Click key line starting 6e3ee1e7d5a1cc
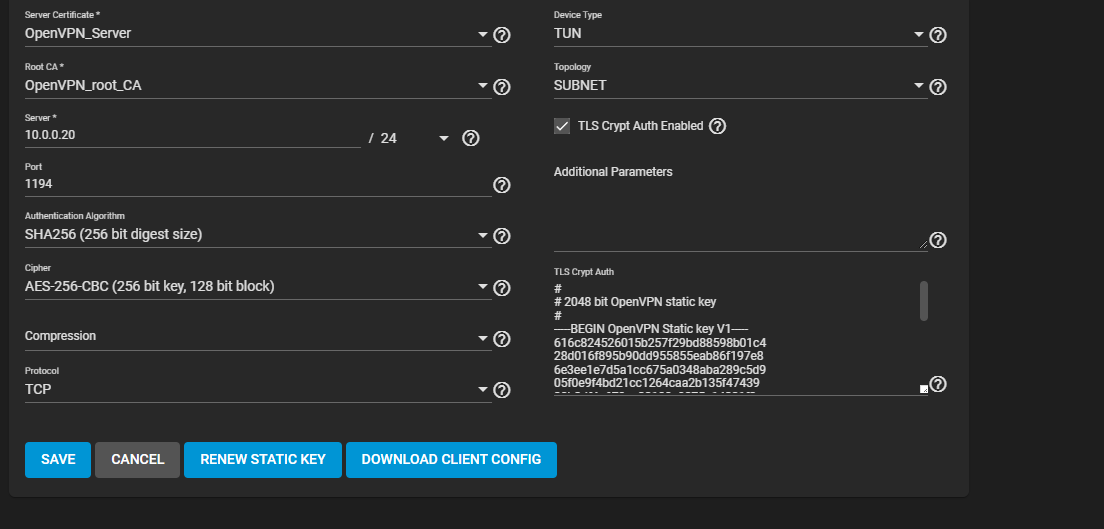Viewport: 1104px width, 529px height. 660,369
